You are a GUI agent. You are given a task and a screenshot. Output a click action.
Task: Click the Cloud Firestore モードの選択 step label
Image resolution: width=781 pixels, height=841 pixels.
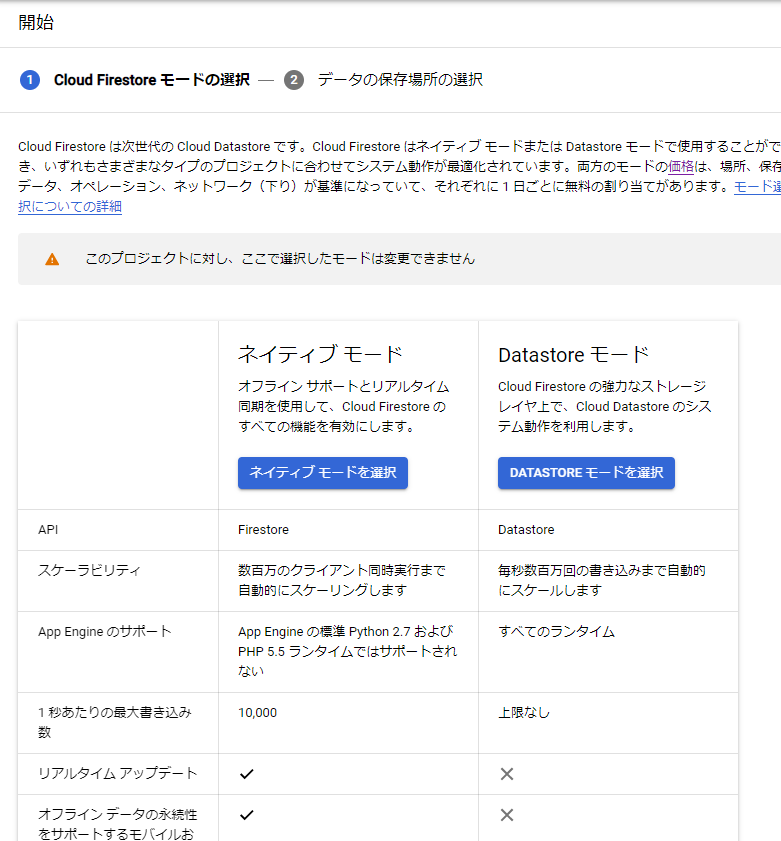pyautogui.click(x=152, y=80)
